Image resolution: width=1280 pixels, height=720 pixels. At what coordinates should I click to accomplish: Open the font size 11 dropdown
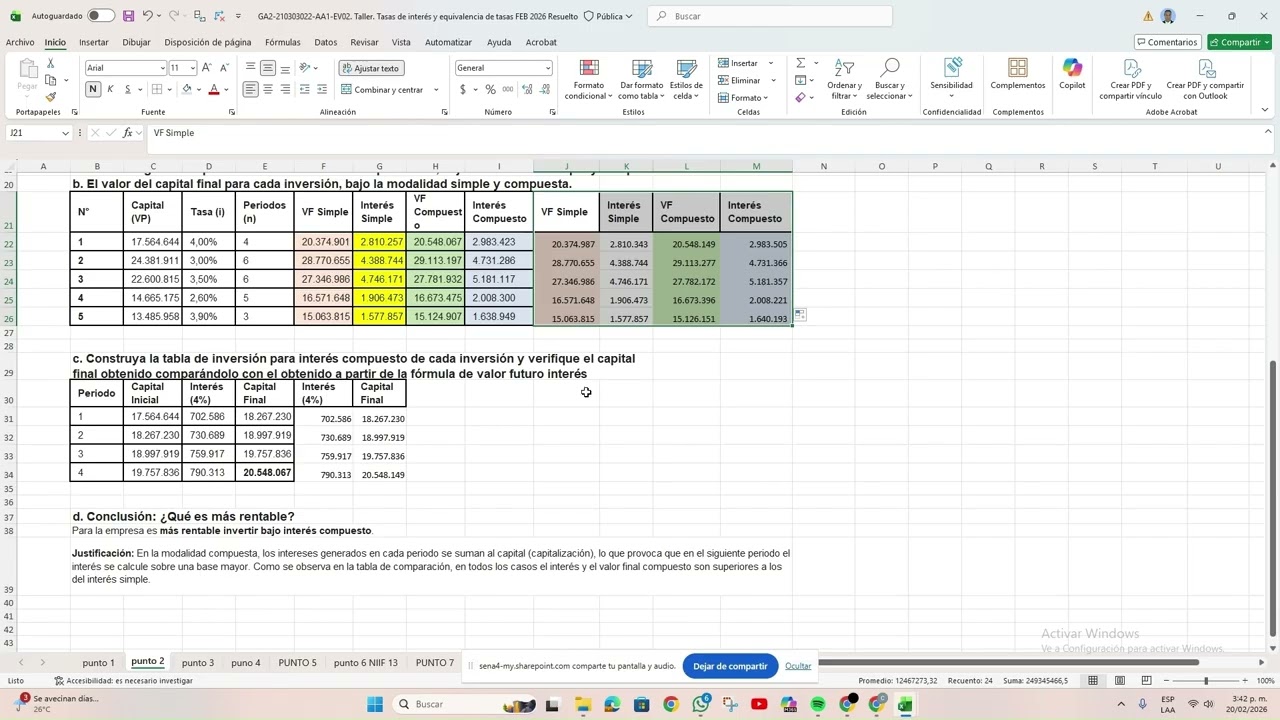point(192,68)
